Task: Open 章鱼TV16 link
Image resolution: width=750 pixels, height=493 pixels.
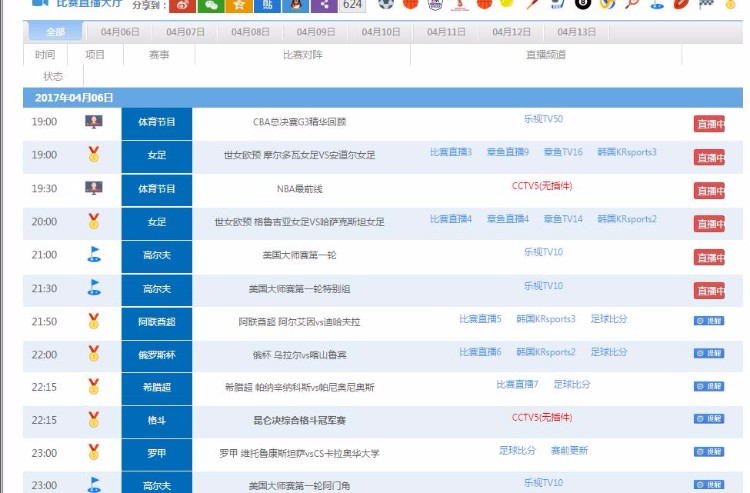Action: tap(563, 152)
